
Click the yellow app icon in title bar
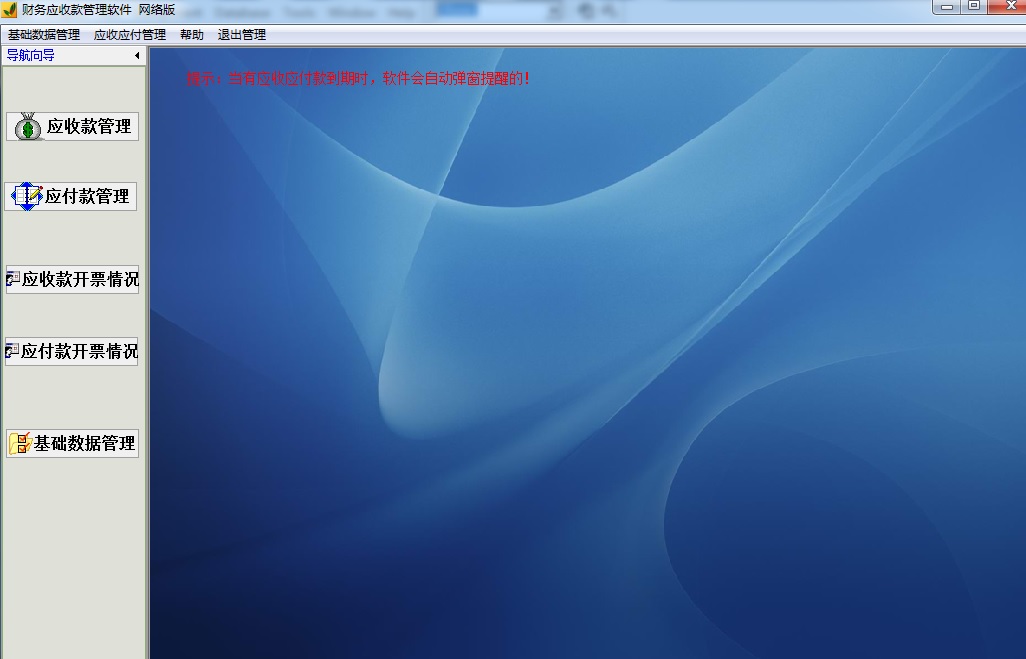[x=9, y=11]
